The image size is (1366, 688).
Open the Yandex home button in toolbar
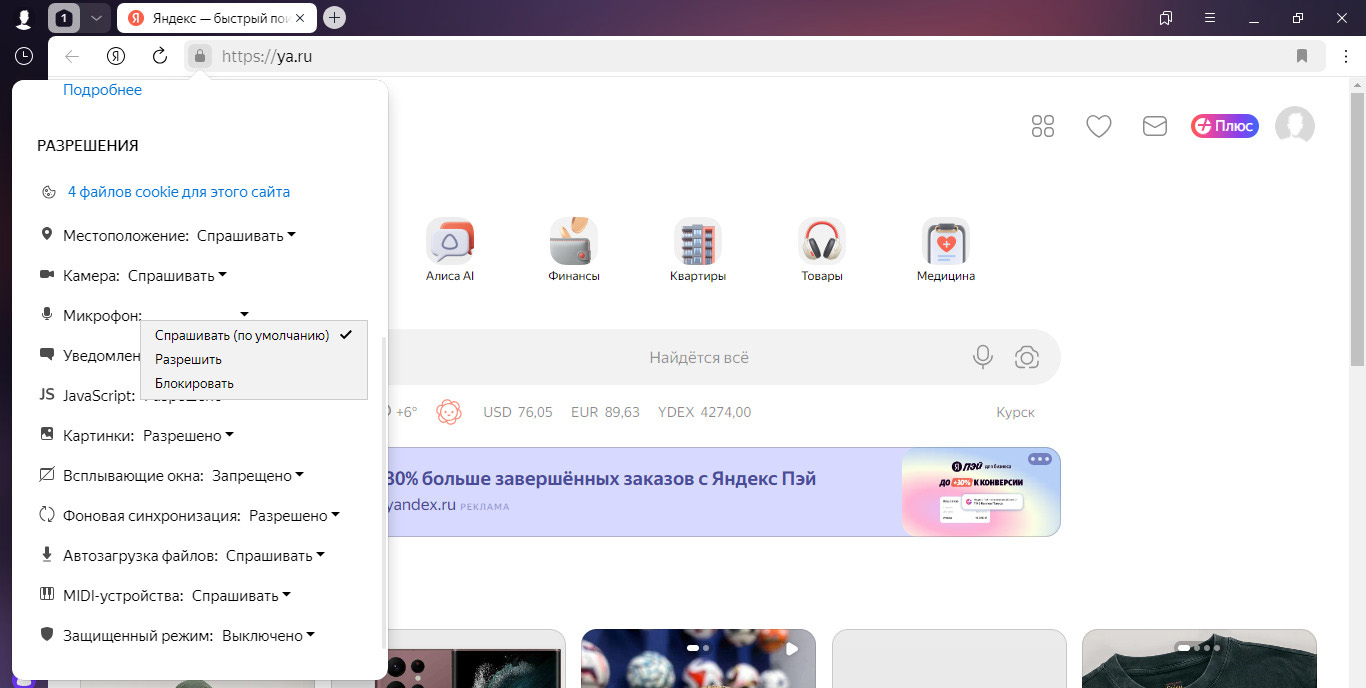[116, 56]
